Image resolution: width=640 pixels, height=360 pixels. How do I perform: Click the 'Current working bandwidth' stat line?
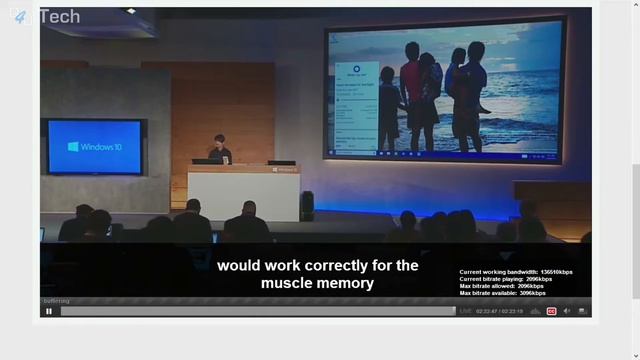tap(516, 272)
